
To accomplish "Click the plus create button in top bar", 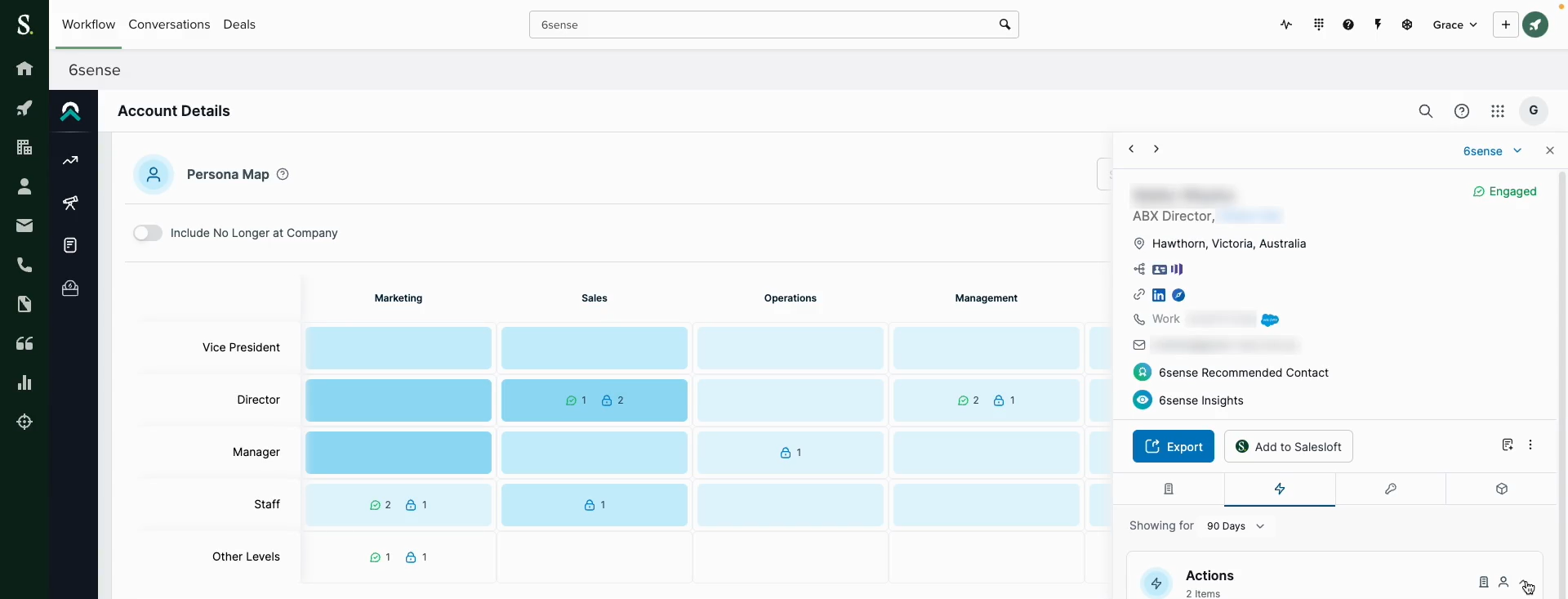I will pos(1505,25).
